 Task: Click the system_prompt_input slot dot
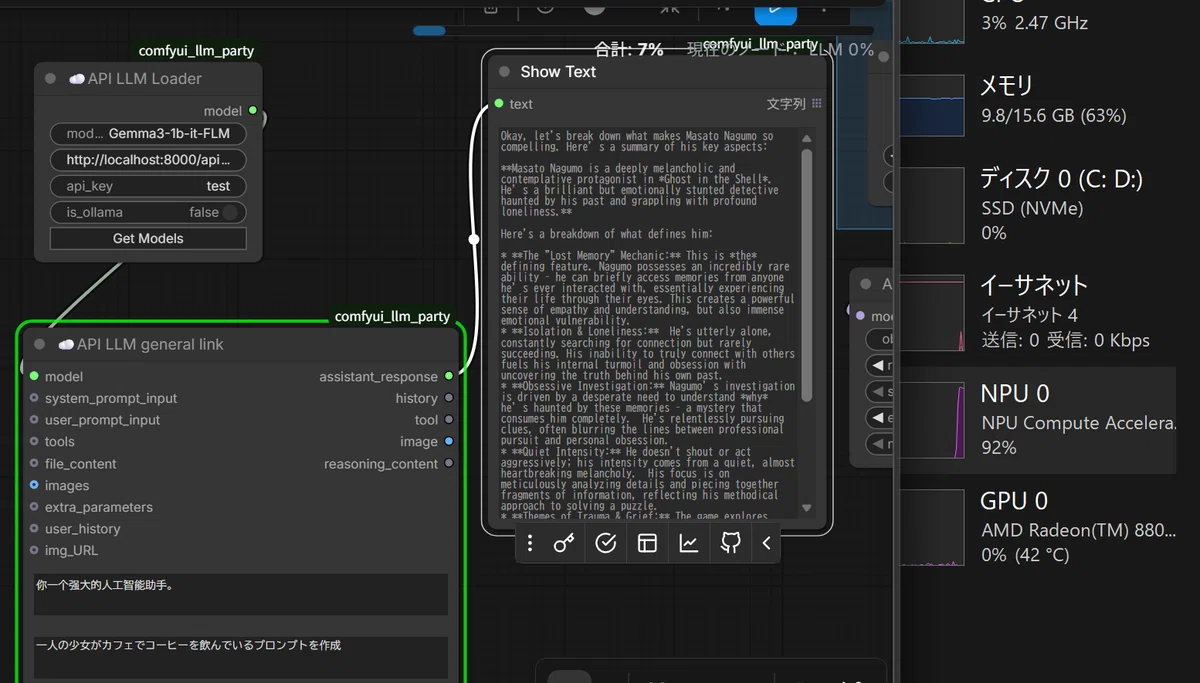pyautogui.click(x=34, y=398)
